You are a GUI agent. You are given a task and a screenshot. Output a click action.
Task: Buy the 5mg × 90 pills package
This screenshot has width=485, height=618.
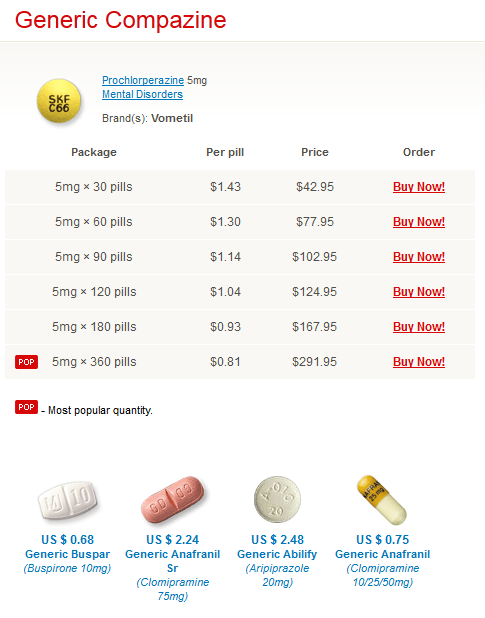(419, 257)
